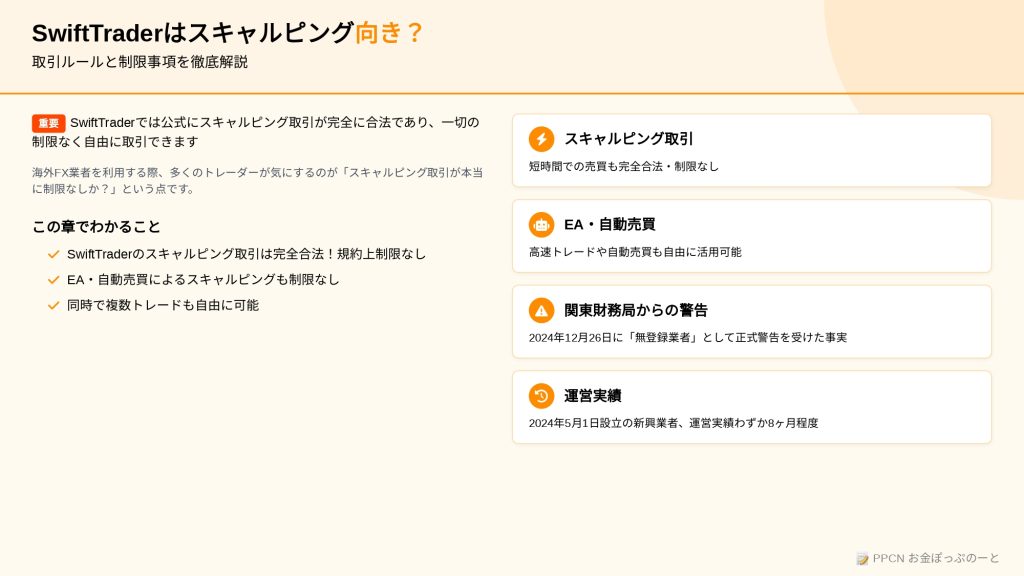The width and height of the screenshot is (1024, 576).
Task: Select the スキャルピング取引 card title
Action: tap(628, 138)
